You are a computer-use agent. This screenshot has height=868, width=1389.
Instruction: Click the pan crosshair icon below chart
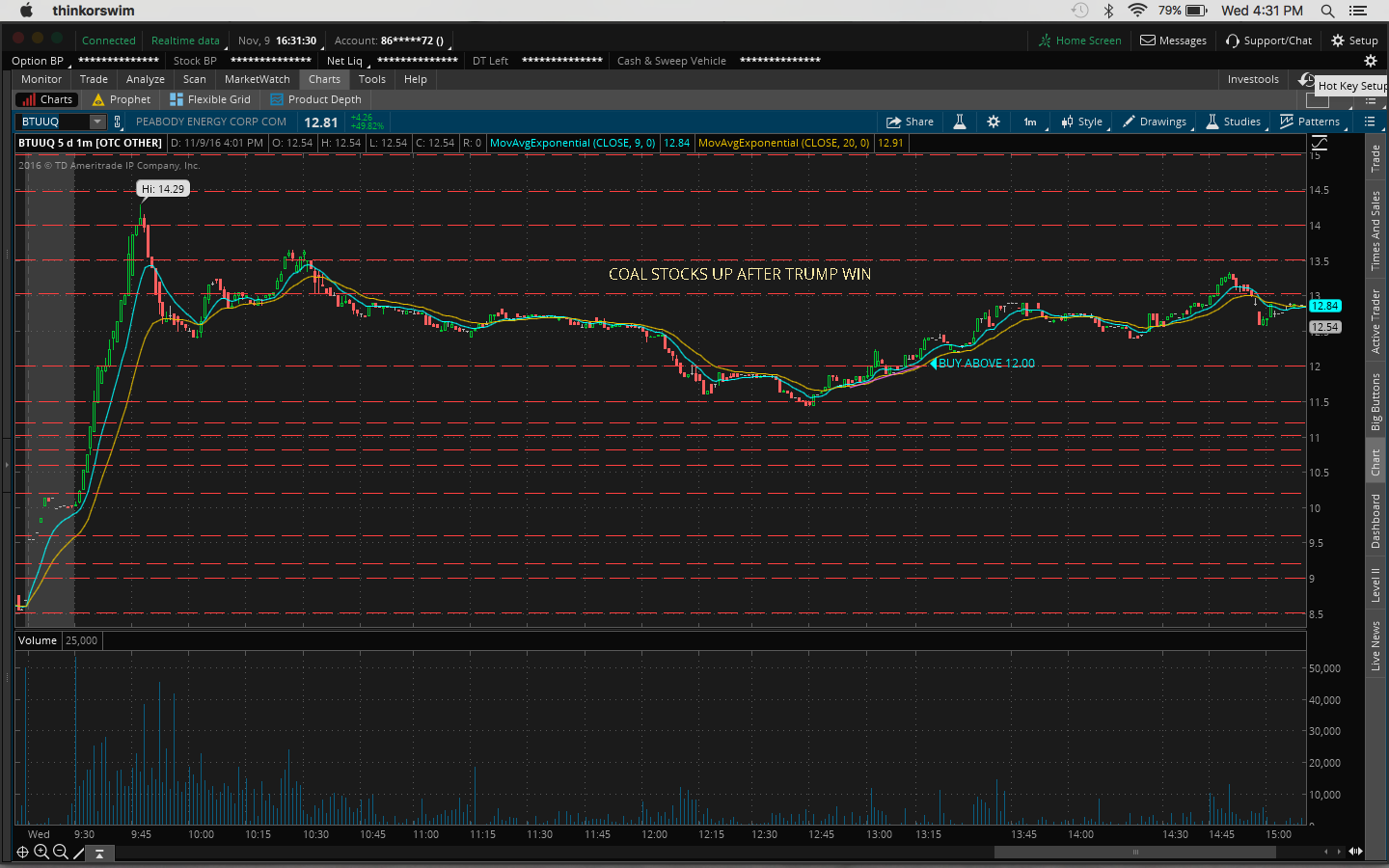click(23, 852)
